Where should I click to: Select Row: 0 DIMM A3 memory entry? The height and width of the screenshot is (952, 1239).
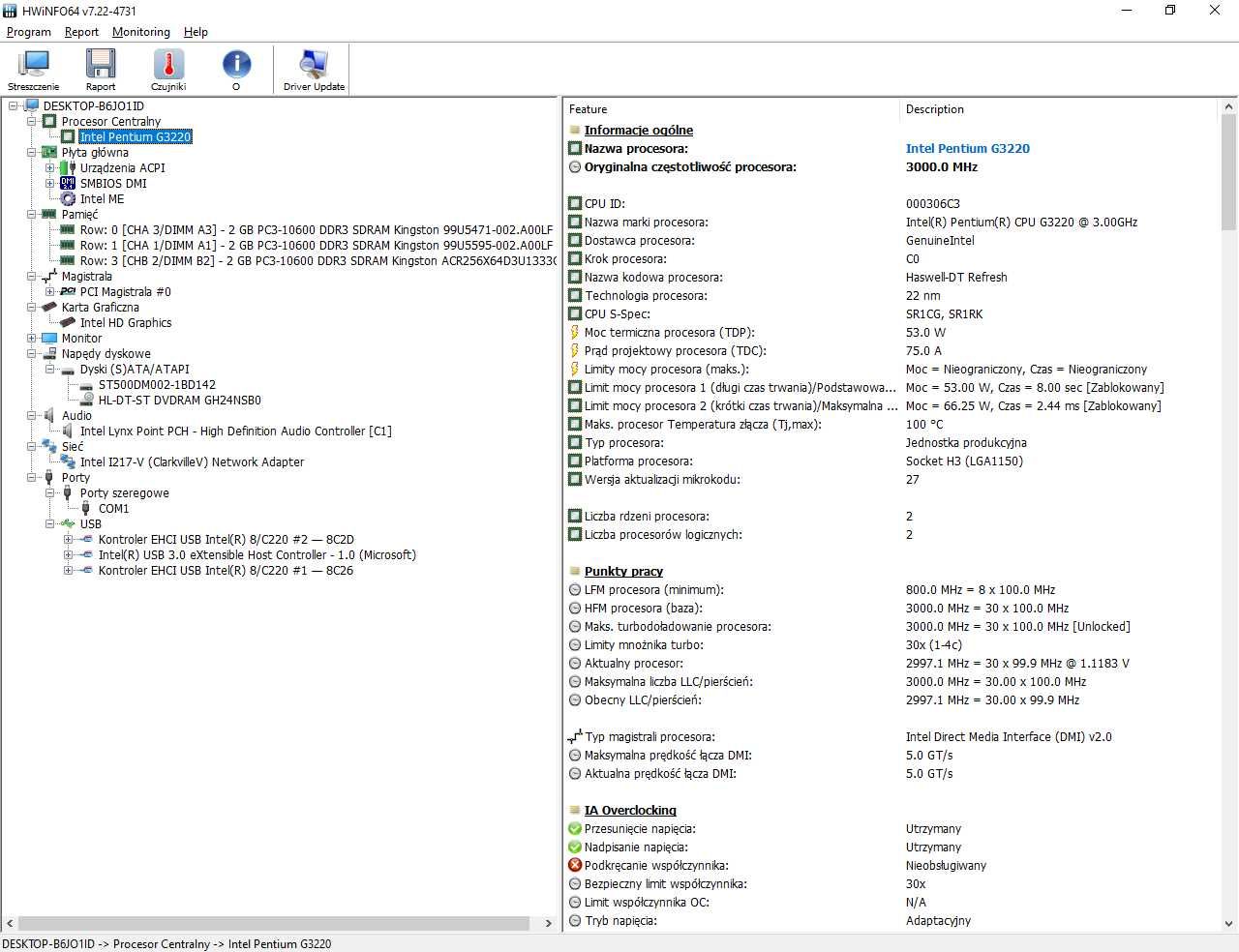pyautogui.click(x=317, y=229)
